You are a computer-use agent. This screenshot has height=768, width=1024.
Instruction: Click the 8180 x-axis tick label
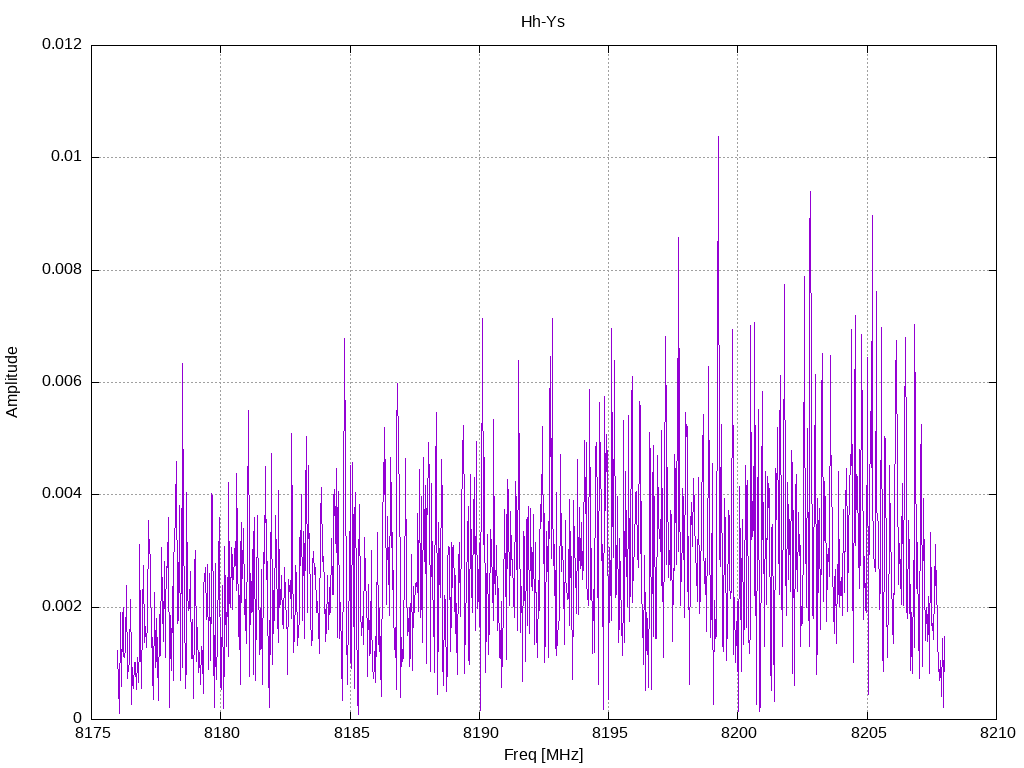pyautogui.click(x=221, y=733)
